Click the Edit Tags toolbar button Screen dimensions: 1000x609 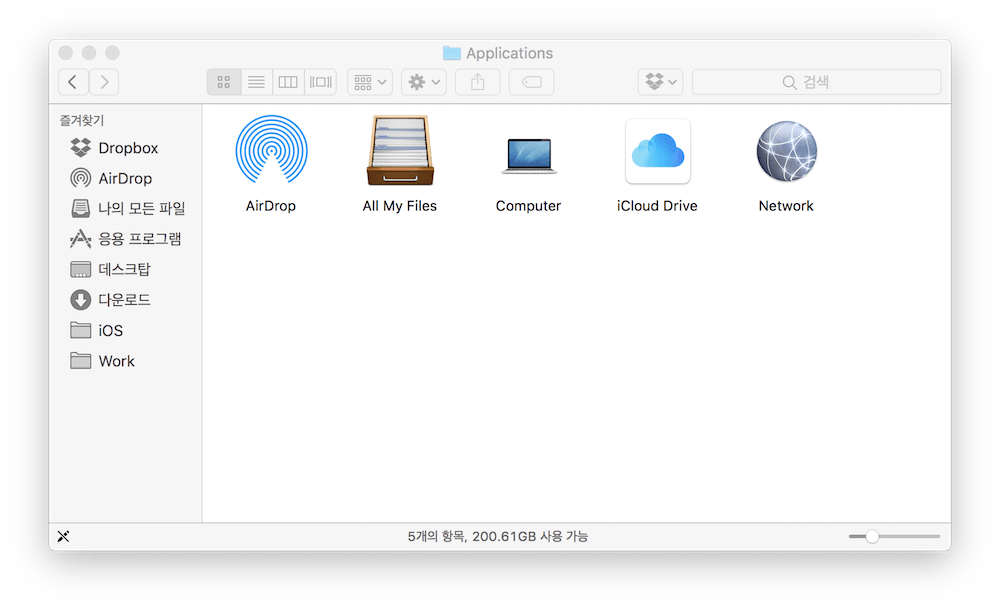(531, 82)
